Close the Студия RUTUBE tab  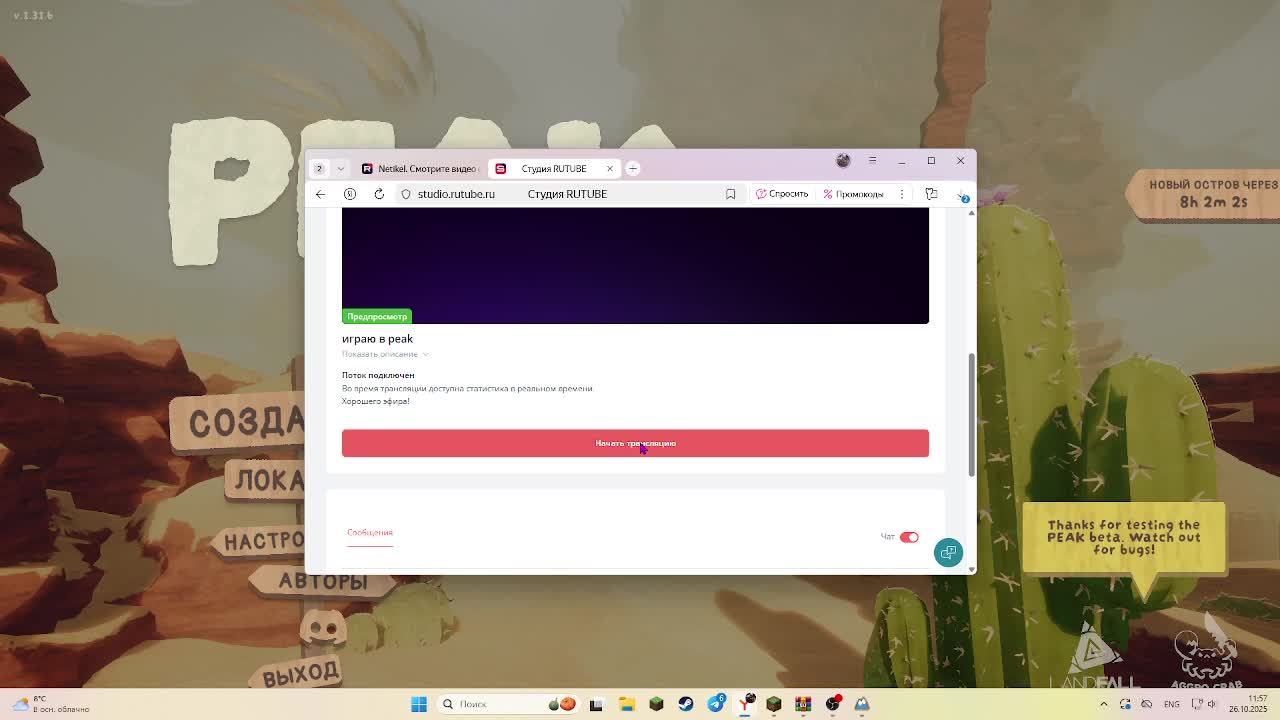coord(609,168)
